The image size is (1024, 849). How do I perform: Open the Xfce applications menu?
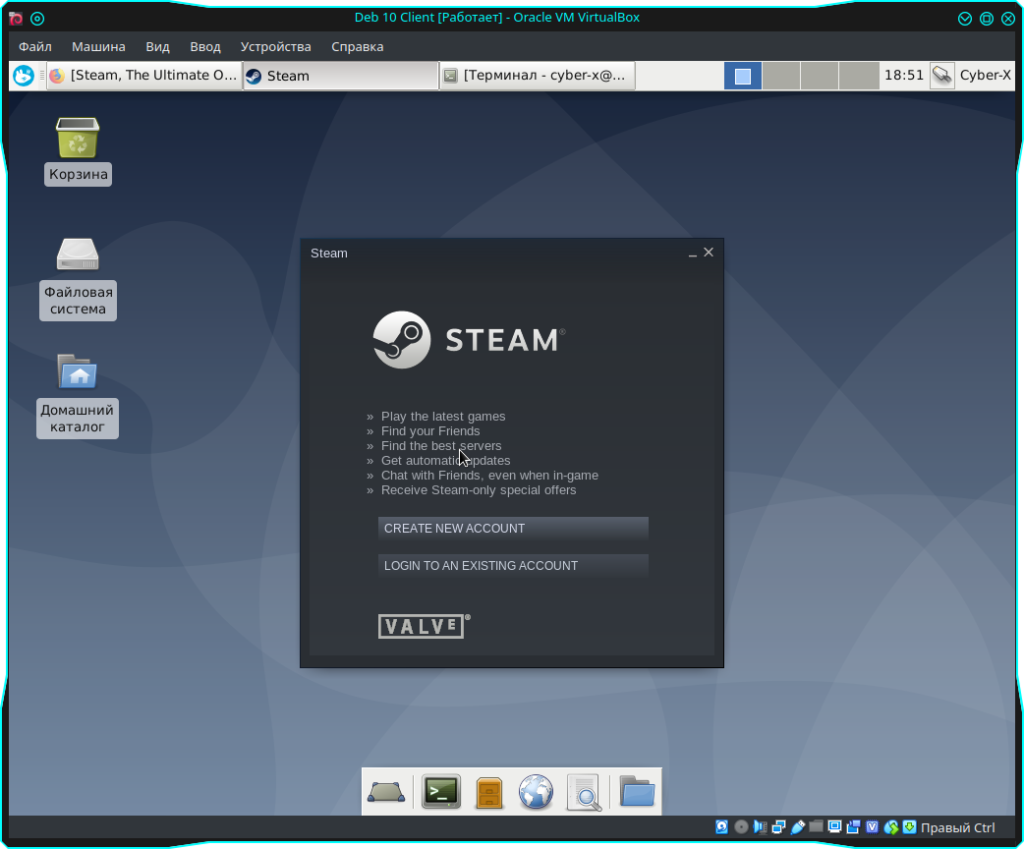click(x=23, y=76)
